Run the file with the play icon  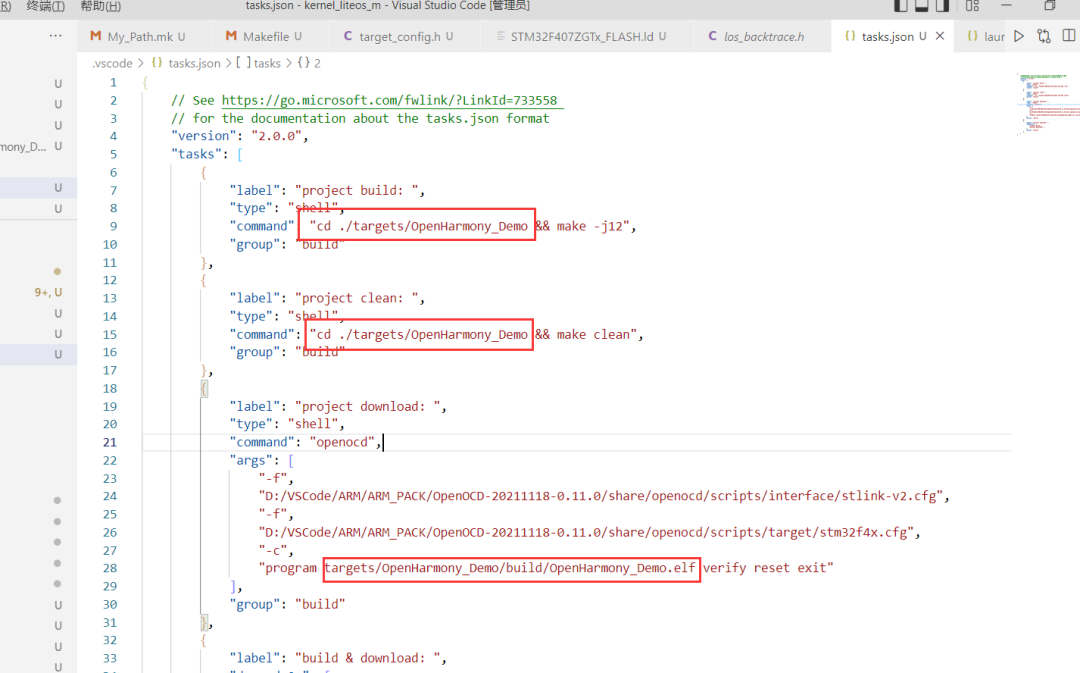(x=1019, y=36)
